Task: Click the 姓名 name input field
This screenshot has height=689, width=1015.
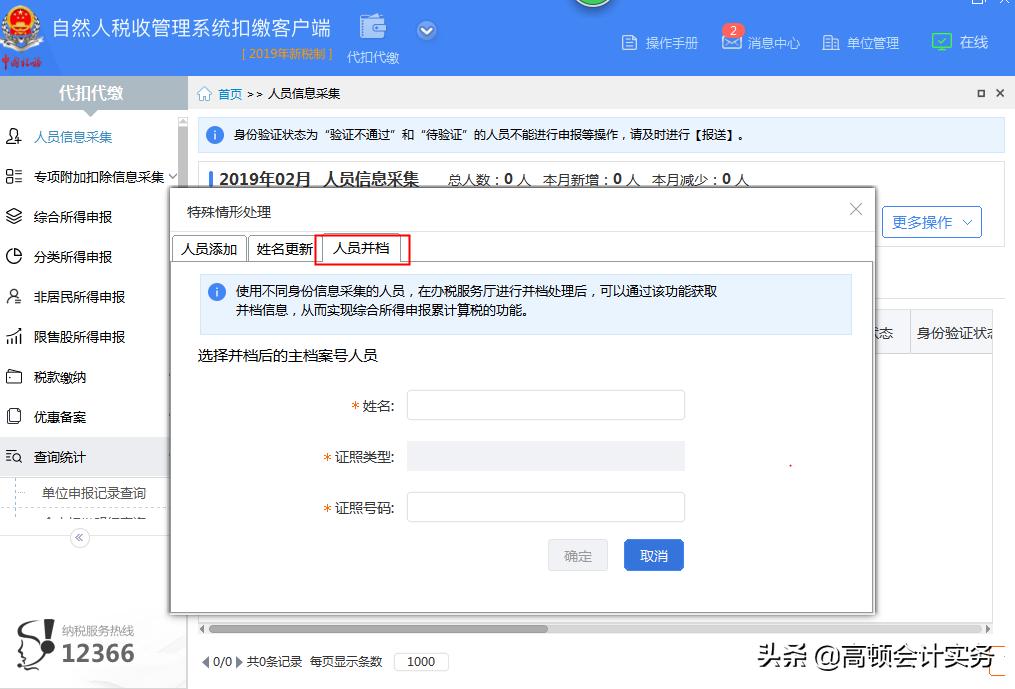Action: (x=546, y=405)
